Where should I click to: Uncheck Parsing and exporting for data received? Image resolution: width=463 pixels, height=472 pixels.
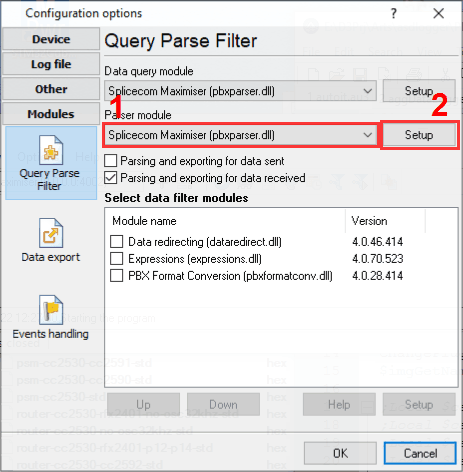click(x=111, y=178)
